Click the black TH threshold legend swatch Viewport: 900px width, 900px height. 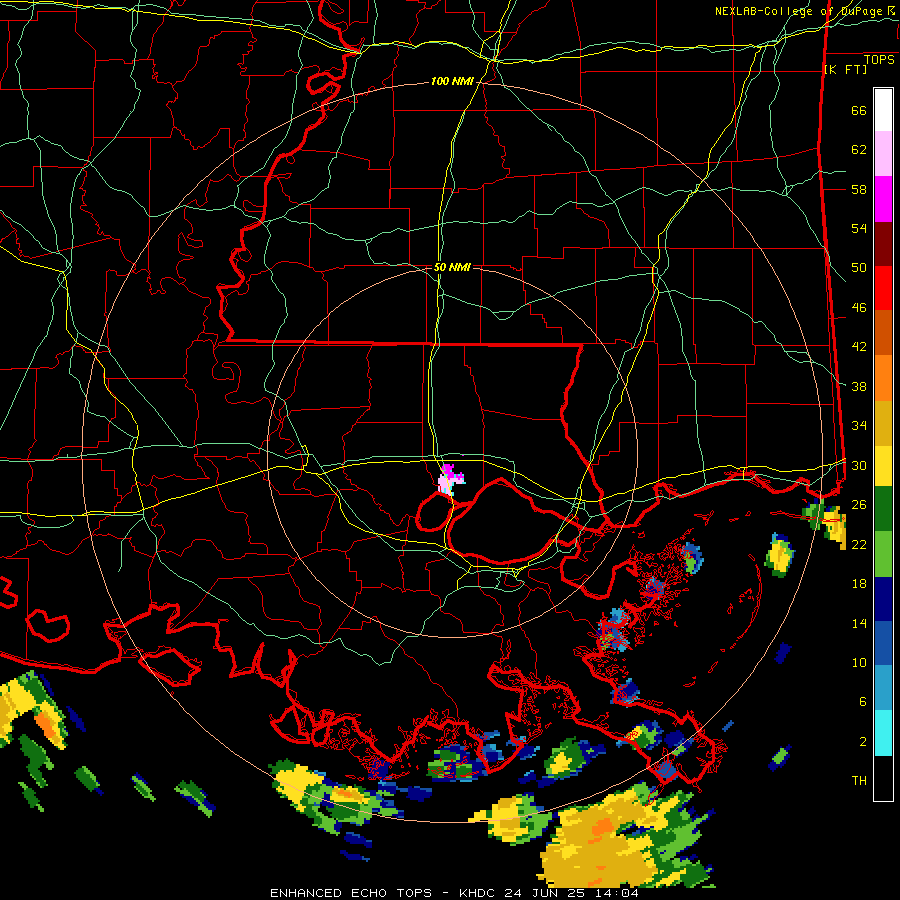point(883,778)
